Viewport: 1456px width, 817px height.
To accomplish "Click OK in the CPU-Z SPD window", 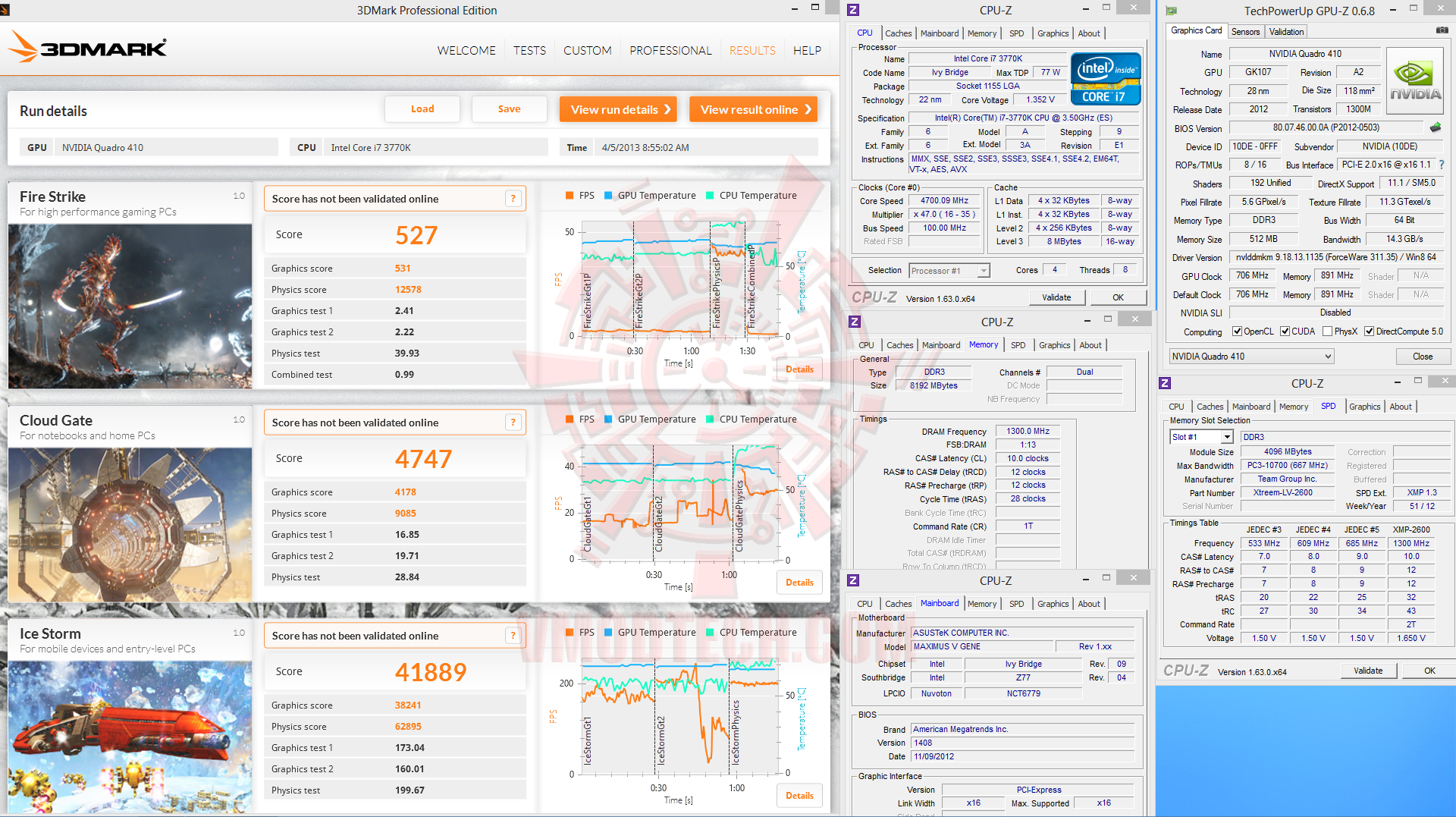I will pos(1429,671).
